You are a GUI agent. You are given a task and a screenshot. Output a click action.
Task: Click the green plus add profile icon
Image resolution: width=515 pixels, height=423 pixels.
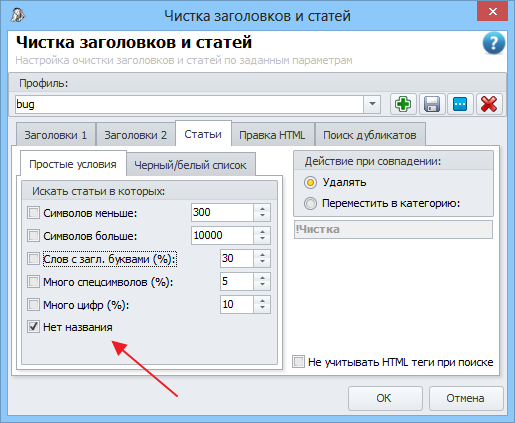[x=403, y=104]
